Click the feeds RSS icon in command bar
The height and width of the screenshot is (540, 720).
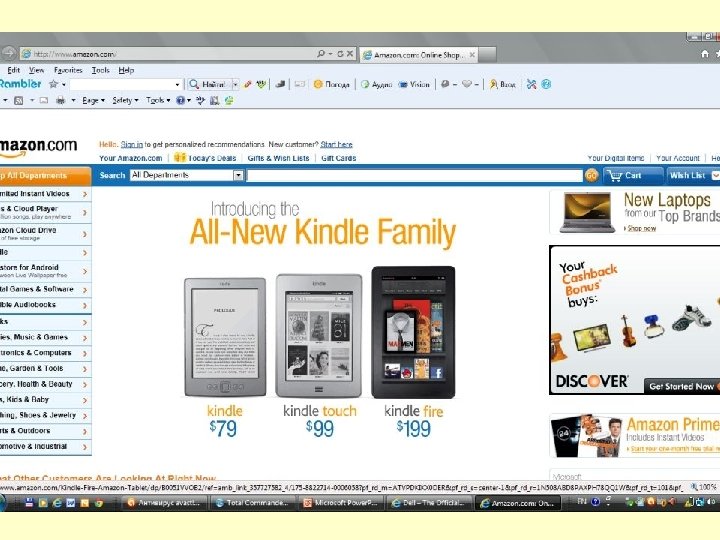18,100
